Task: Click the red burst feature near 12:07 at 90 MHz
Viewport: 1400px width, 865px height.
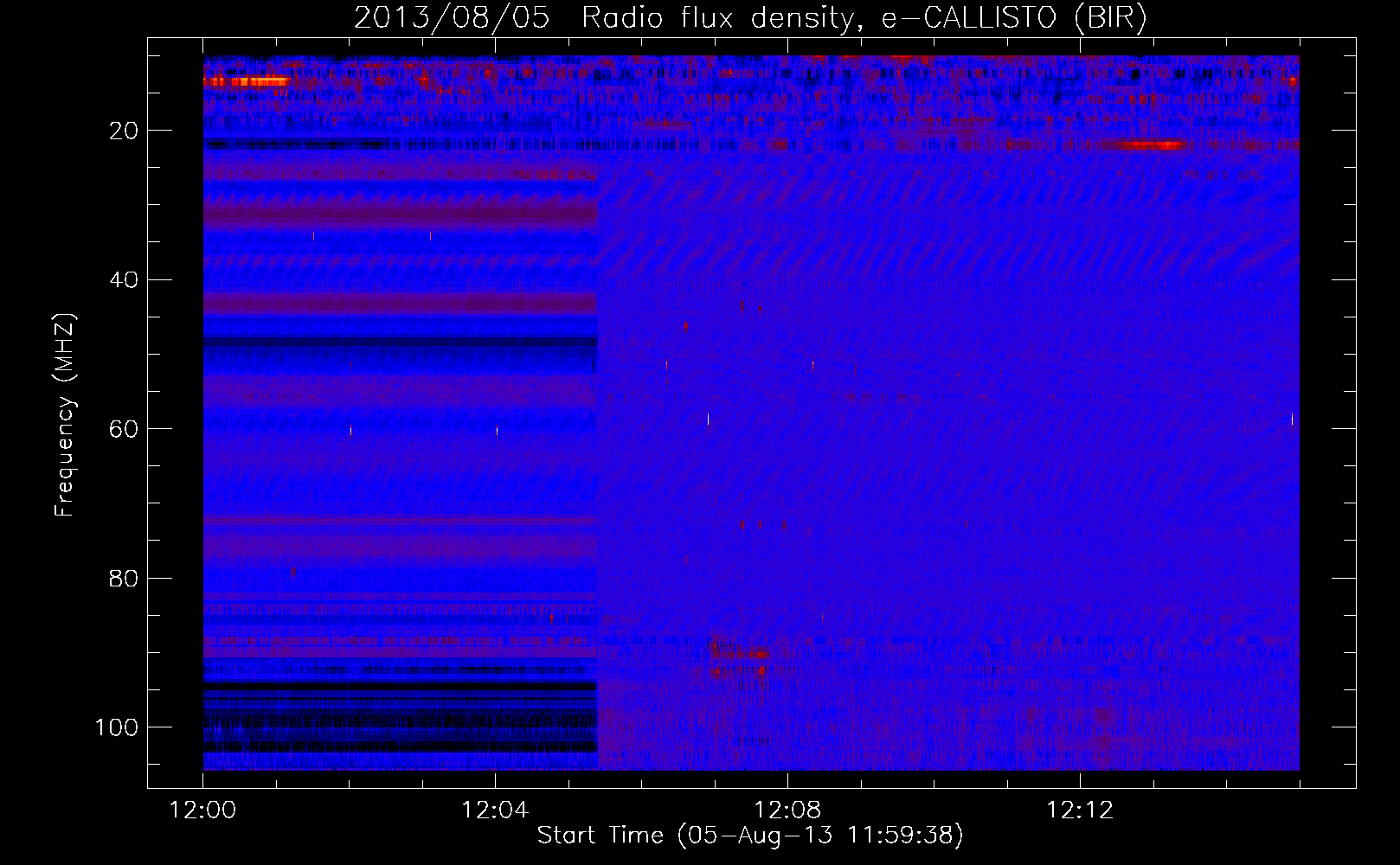Action: pos(740,659)
